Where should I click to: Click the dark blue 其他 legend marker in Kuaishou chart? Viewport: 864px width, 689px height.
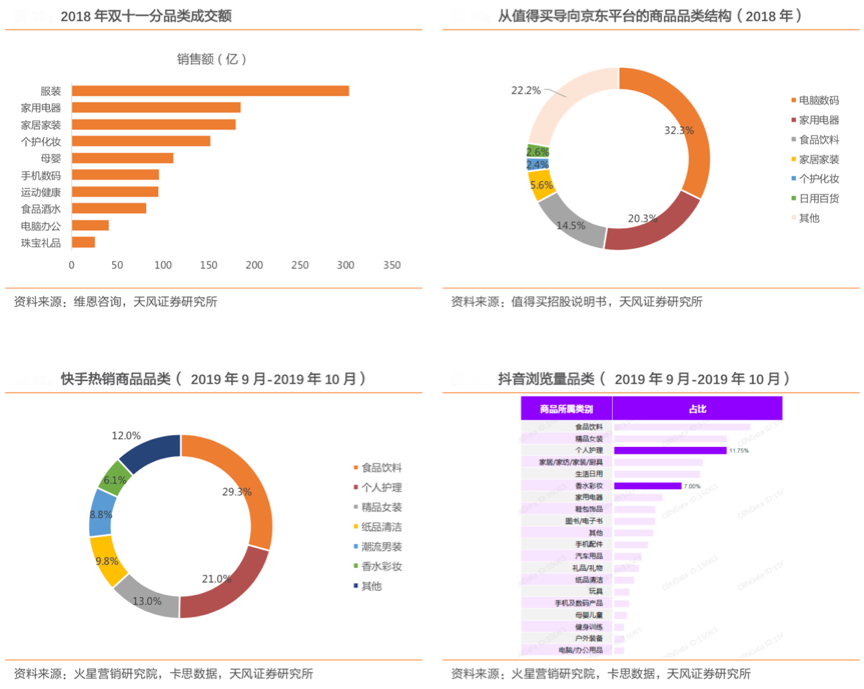(x=354, y=586)
